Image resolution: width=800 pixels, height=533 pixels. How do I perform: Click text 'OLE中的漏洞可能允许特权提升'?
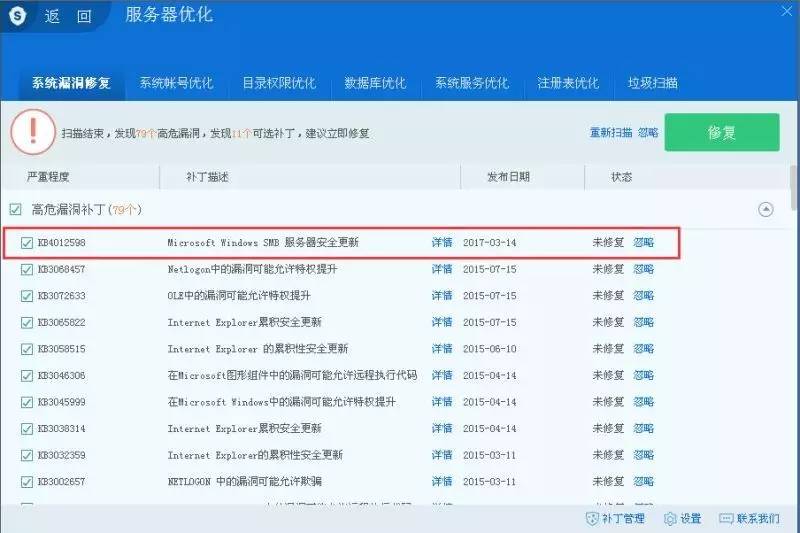239,295
